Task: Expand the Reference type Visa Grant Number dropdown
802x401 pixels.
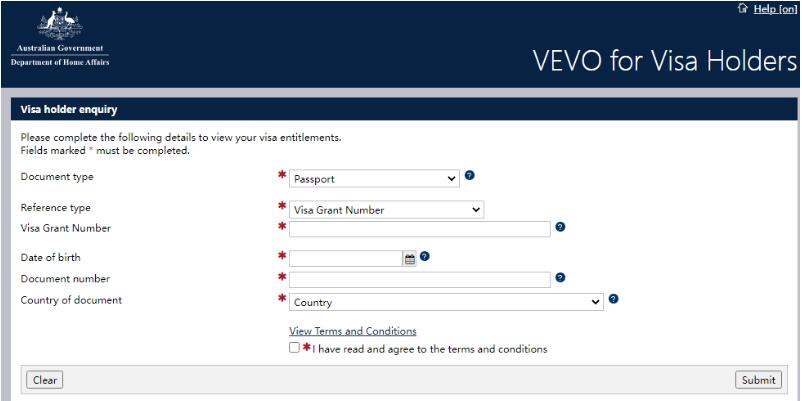Action: [386, 210]
